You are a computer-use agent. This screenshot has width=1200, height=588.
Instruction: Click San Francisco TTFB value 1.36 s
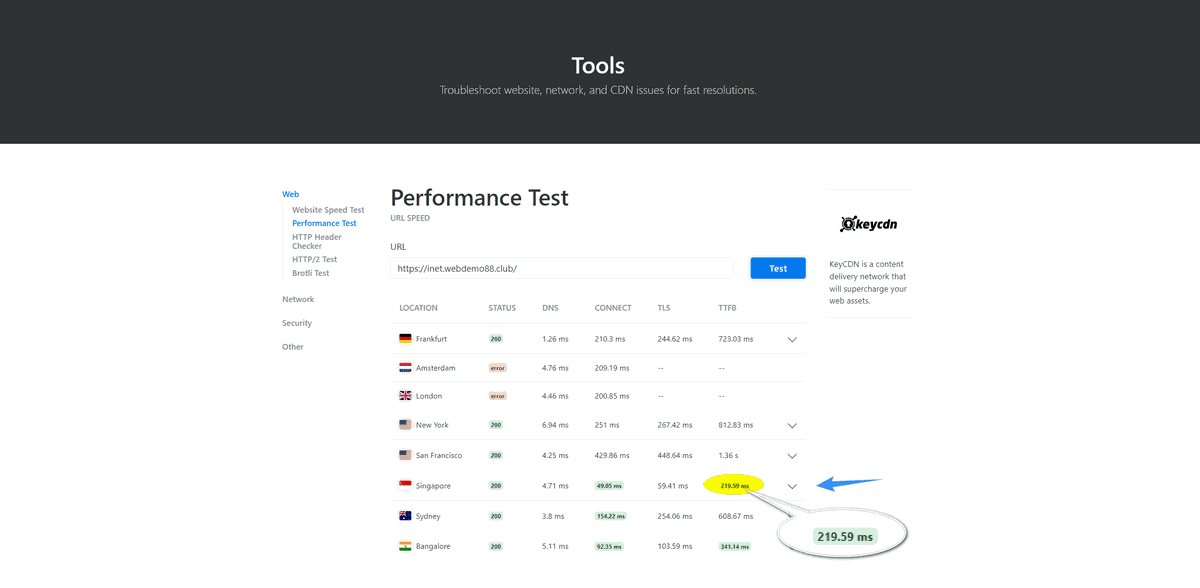click(x=729, y=455)
